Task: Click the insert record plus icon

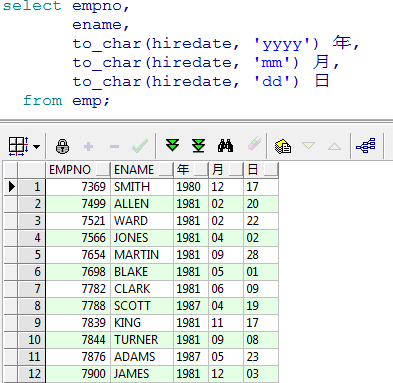Action: [x=88, y=146]
